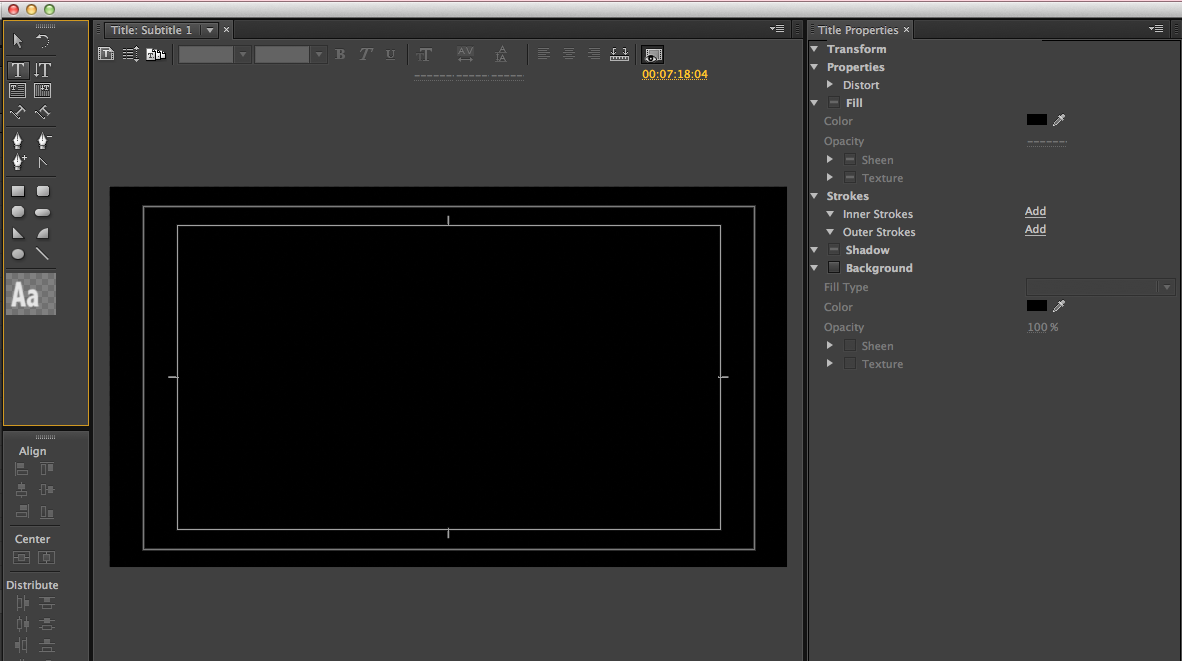Select the Convert Anchor Point tool
The height and width of the screenshot is (661, 1182).
pos(43,161)
